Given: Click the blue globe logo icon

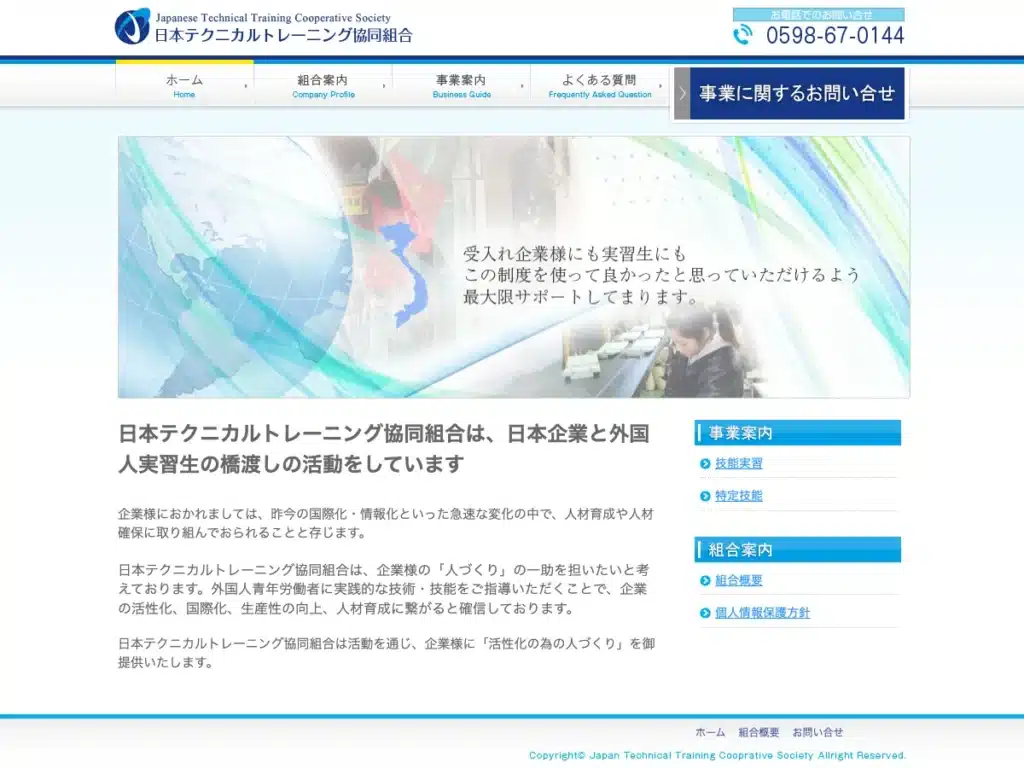Looking at the screenshot, I should [x=133, y=26].
